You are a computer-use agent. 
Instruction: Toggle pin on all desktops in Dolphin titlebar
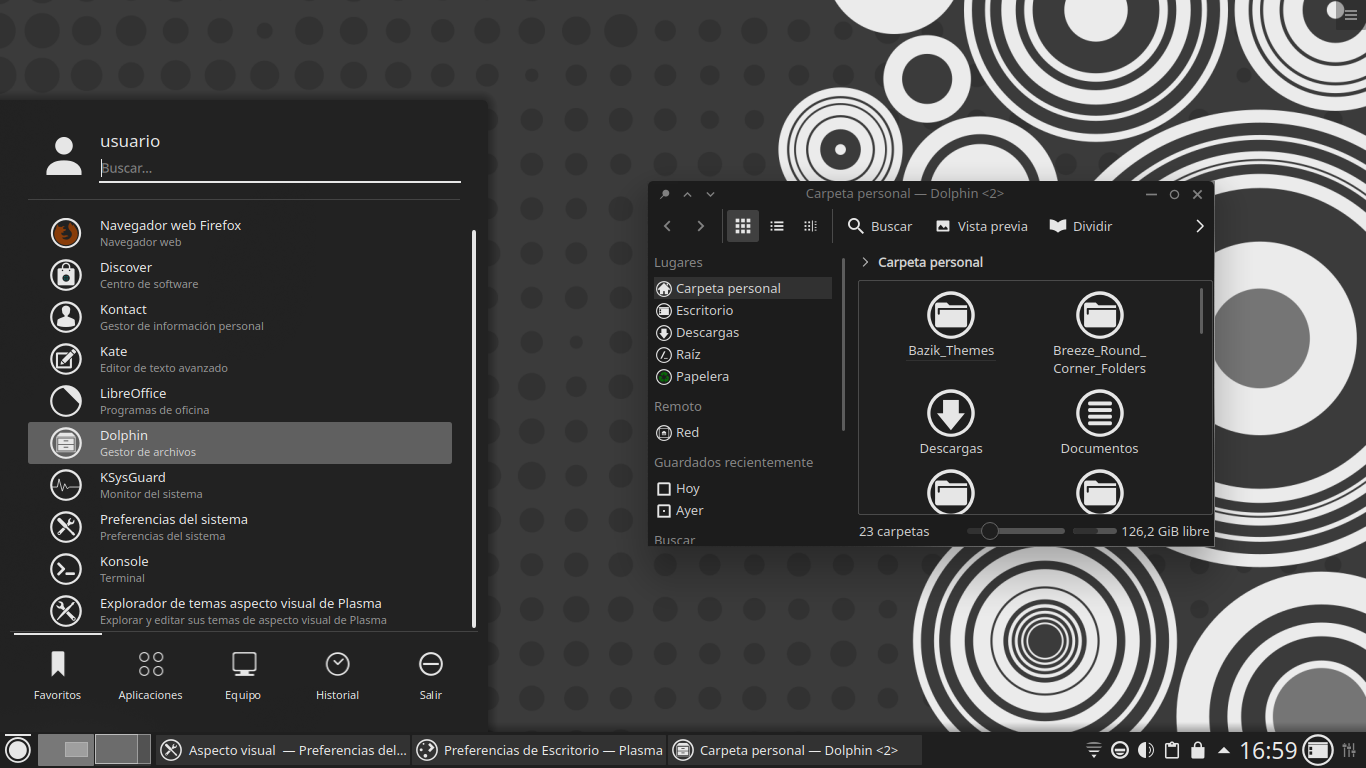pyautogui.click(x=665, y=194)
